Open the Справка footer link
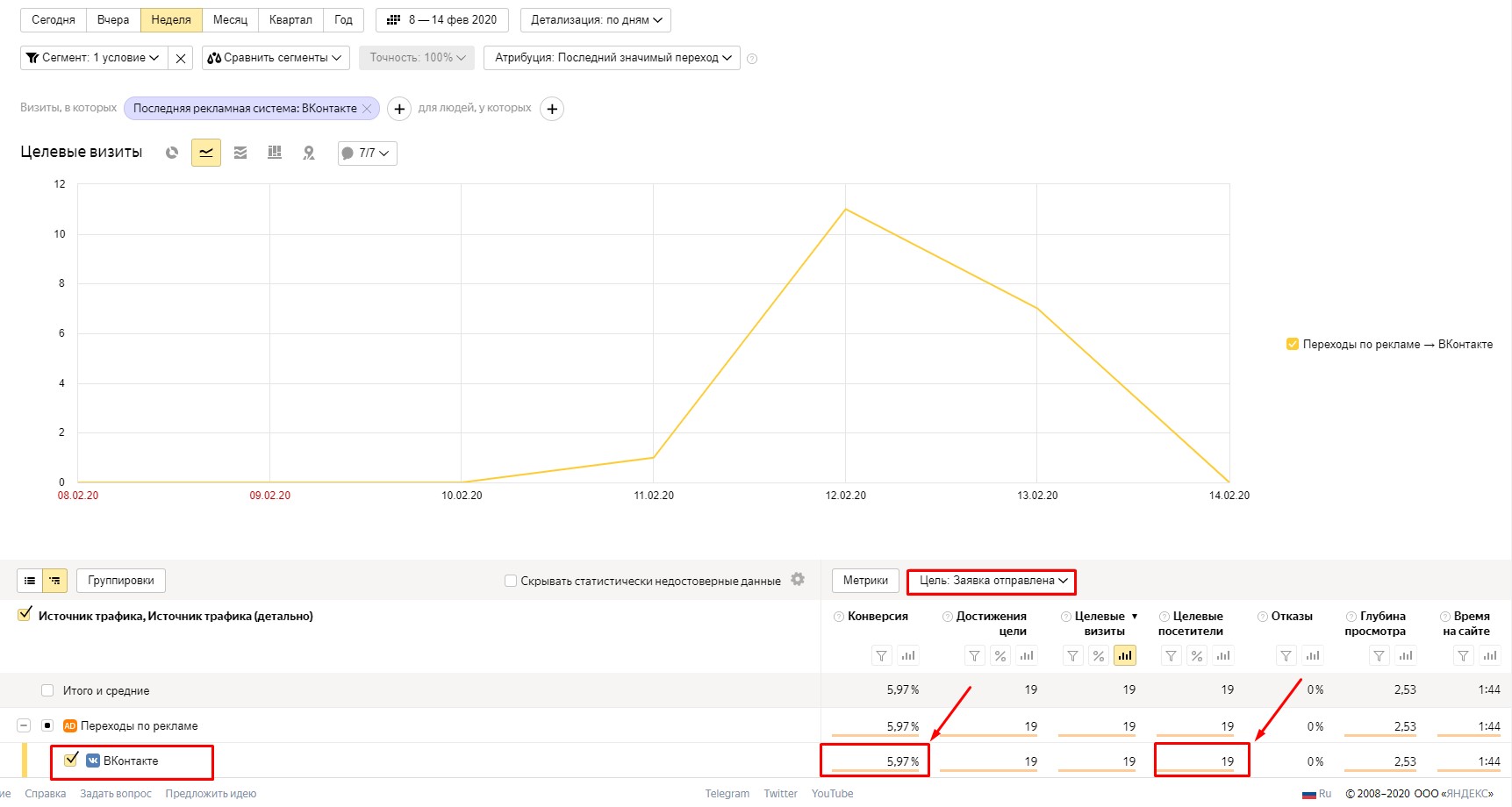 [46, 794]
